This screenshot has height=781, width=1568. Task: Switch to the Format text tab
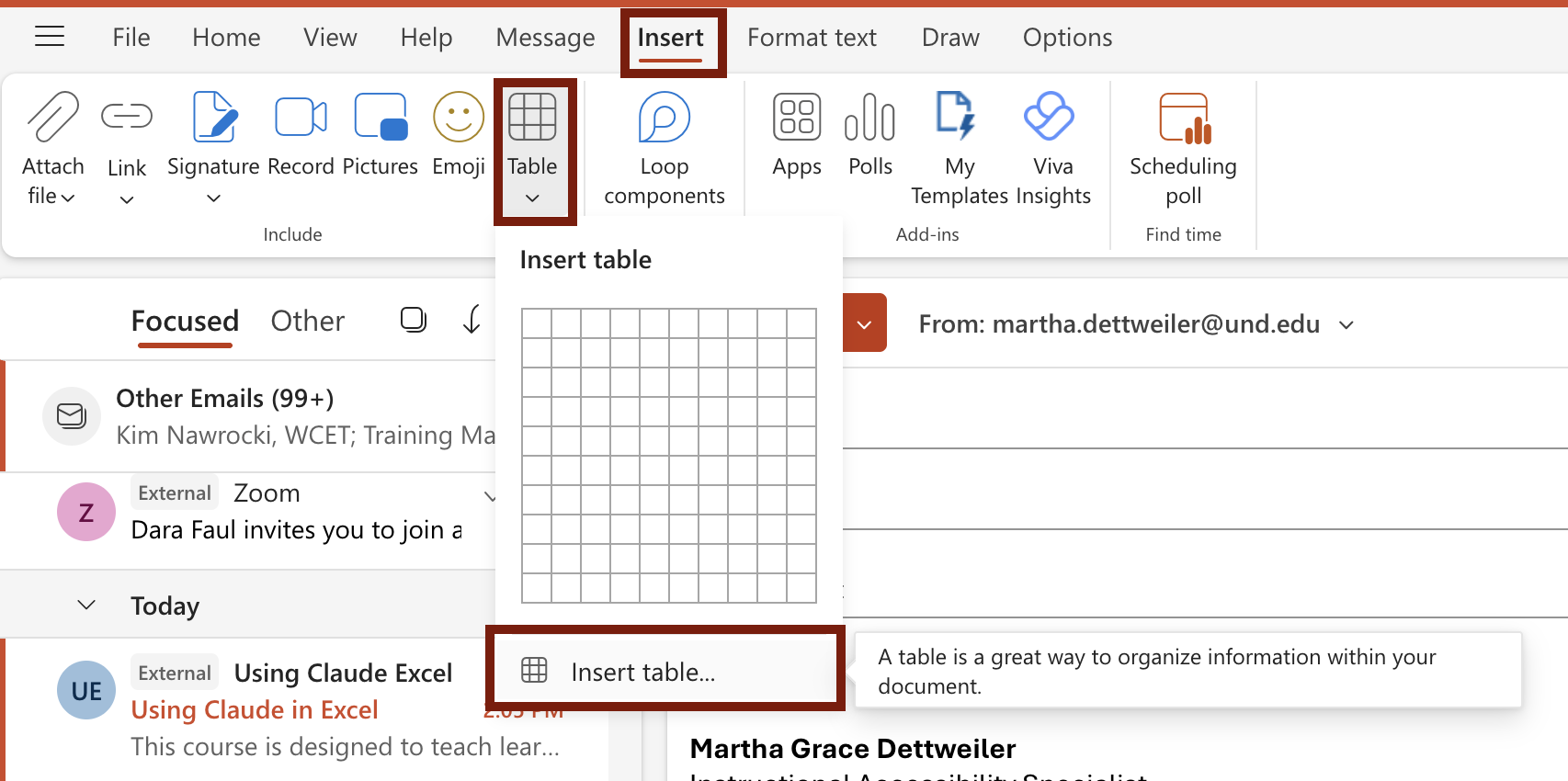(812, 38)
